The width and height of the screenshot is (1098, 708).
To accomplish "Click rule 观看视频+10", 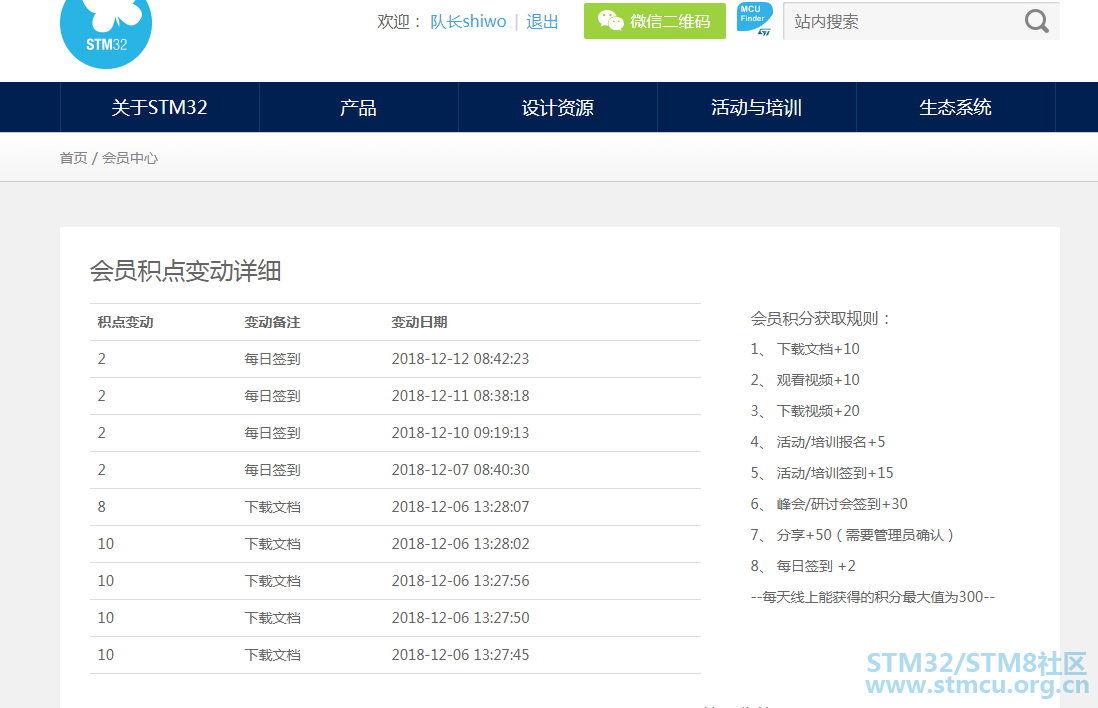I will [818, 380].
